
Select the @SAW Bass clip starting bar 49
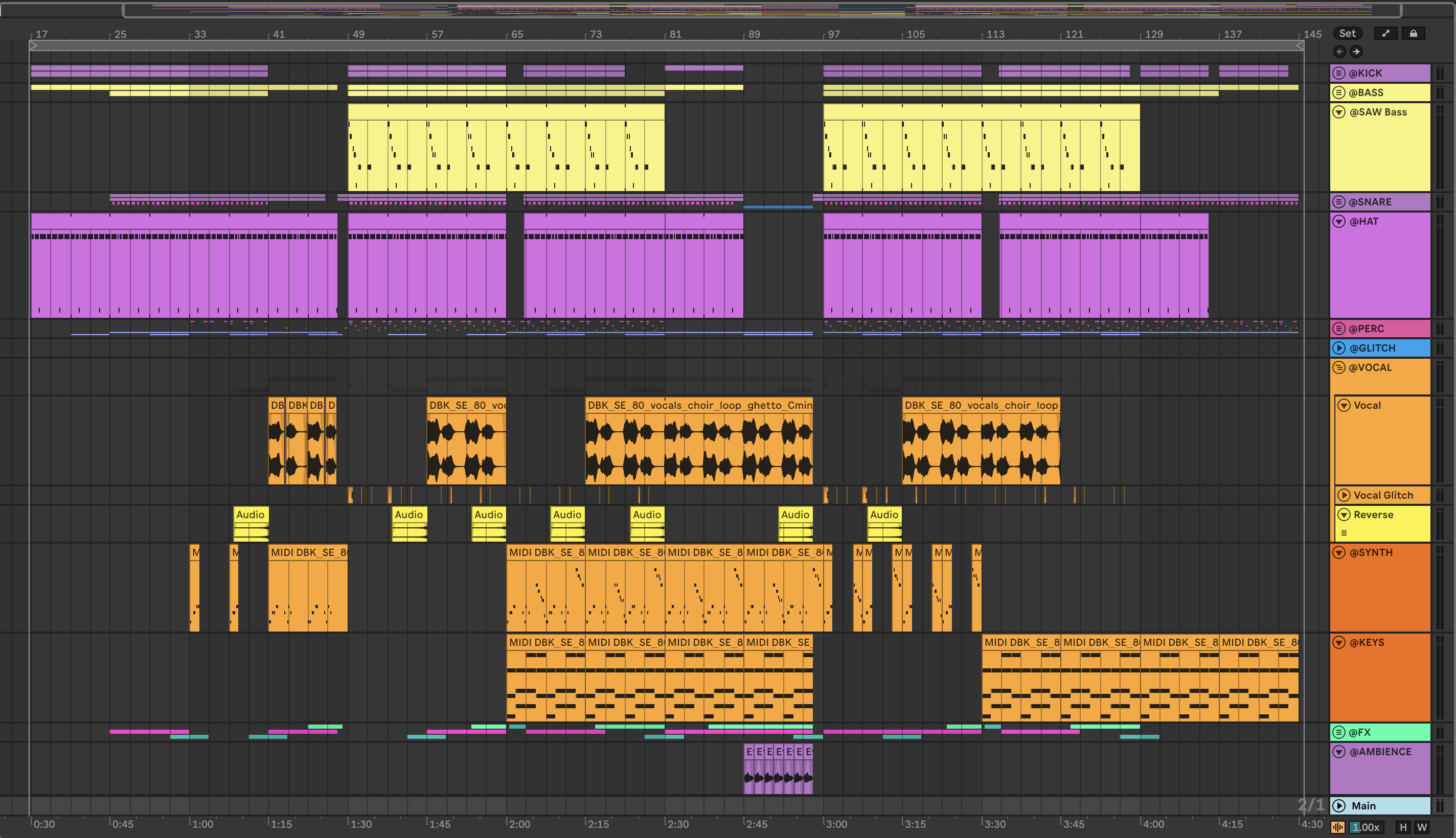pyautogui.click(x=506, y=147)
